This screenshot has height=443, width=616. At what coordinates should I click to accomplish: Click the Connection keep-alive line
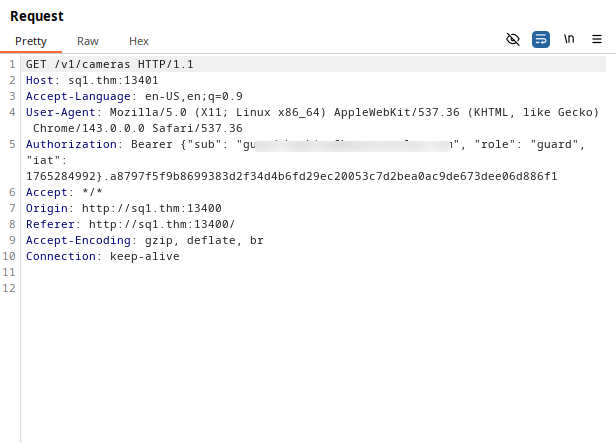coord(102,256)
